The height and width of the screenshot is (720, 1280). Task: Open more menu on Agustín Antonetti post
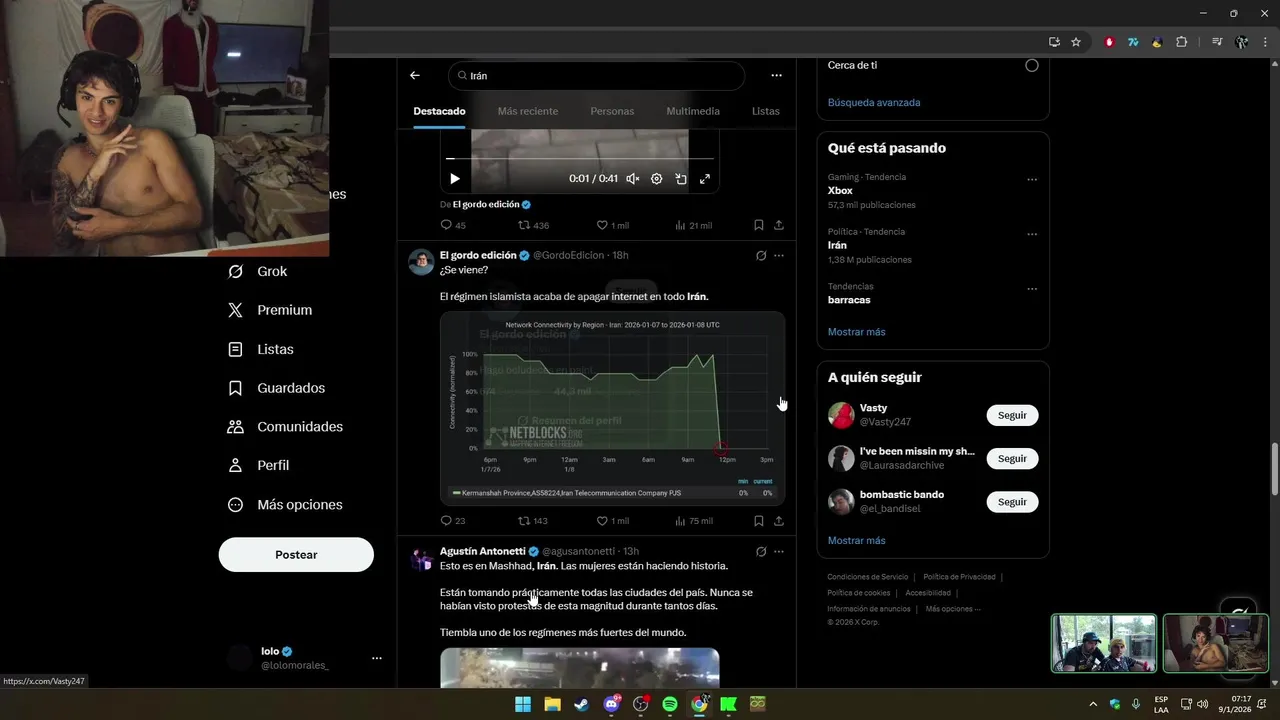779,551
